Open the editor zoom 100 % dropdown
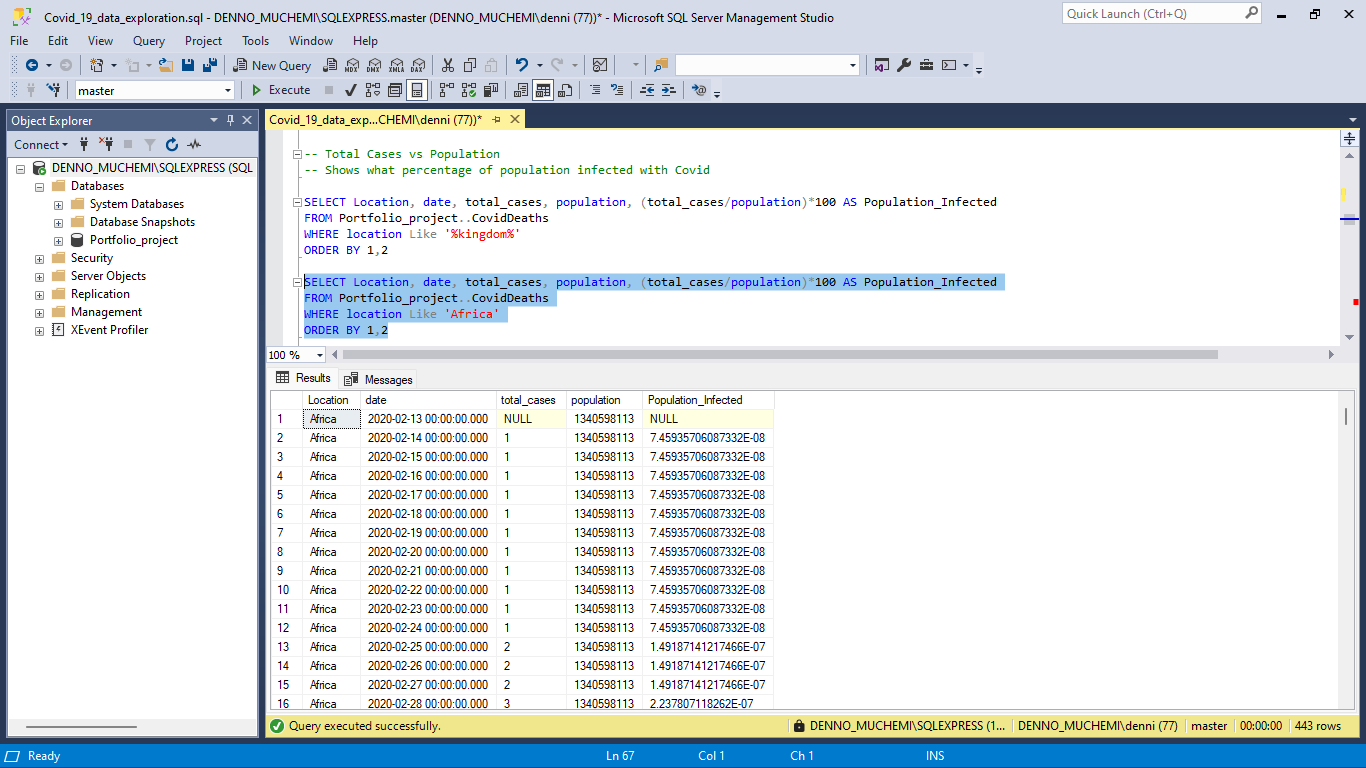Image resolution: width=1366 pixels, height=768 pixels. 320,355
